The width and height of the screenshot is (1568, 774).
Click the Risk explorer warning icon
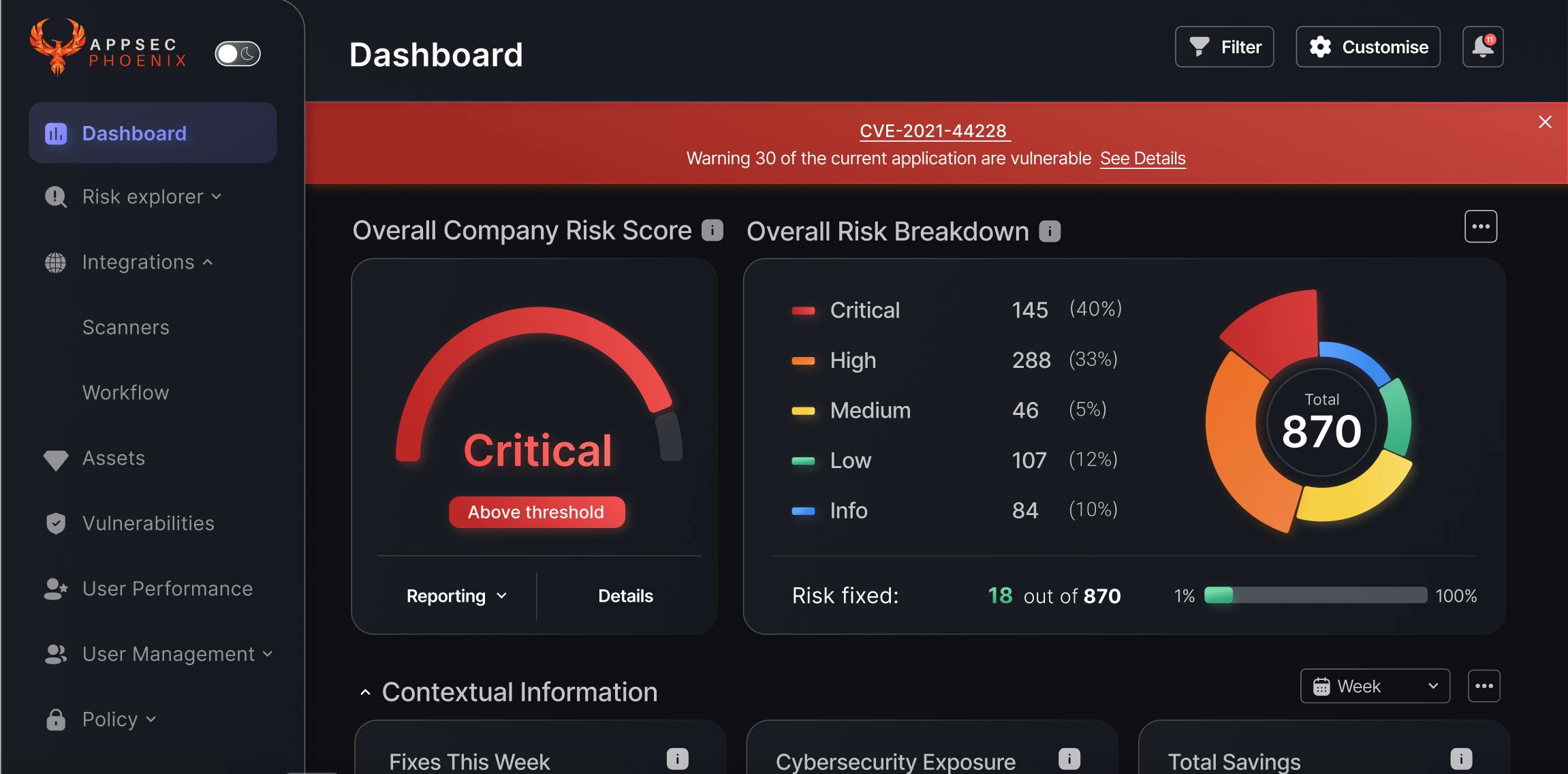[56, 196]
